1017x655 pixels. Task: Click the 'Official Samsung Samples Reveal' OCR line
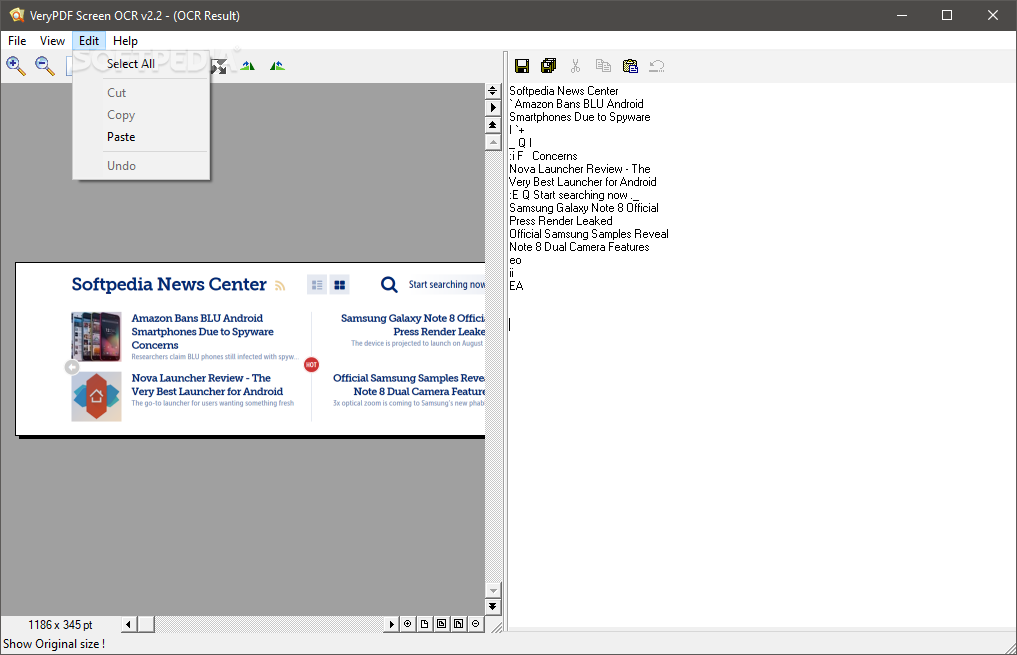click(x=589, y=233)
